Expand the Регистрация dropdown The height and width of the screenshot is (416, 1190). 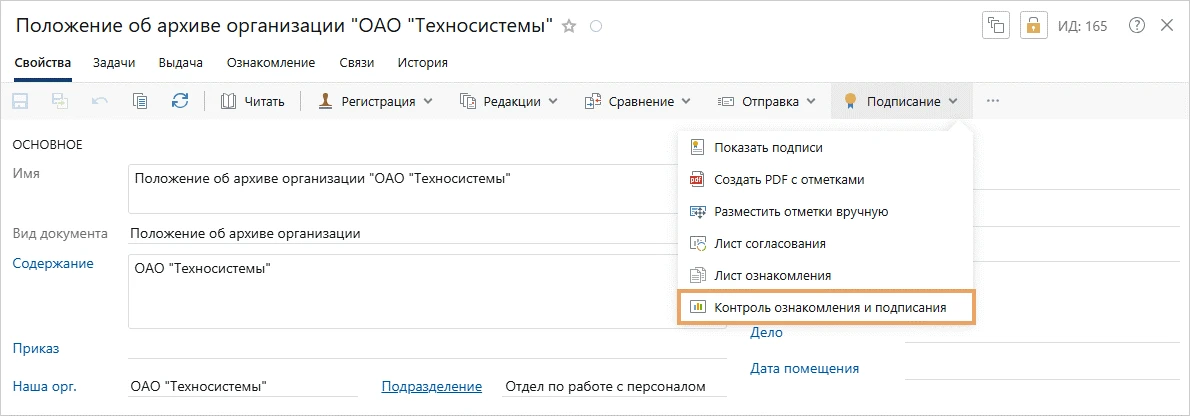tap(376, 101)
